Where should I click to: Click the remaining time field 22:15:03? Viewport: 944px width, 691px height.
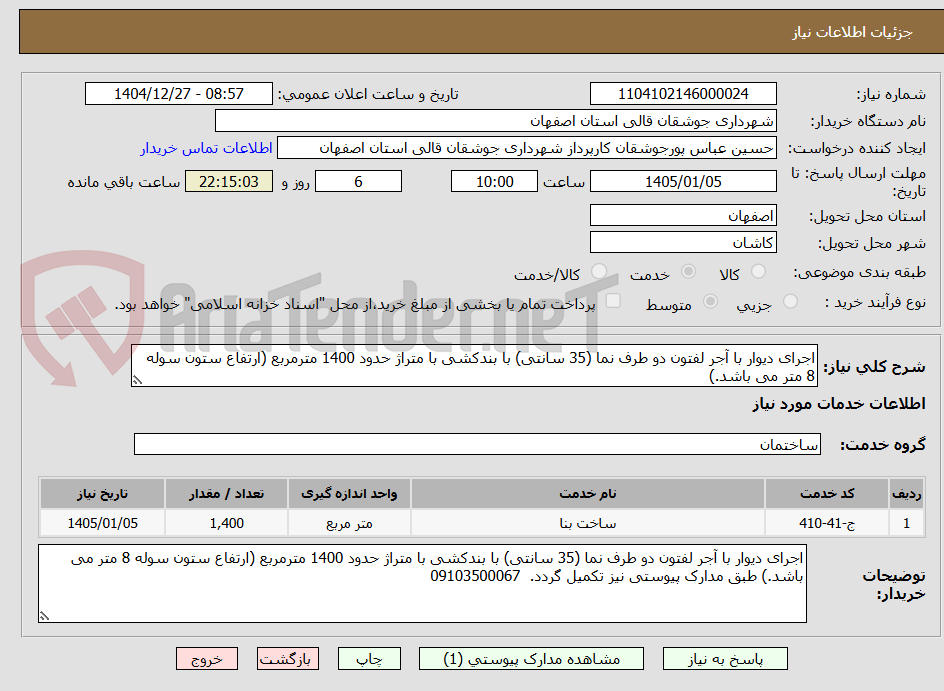coord(229,181)
